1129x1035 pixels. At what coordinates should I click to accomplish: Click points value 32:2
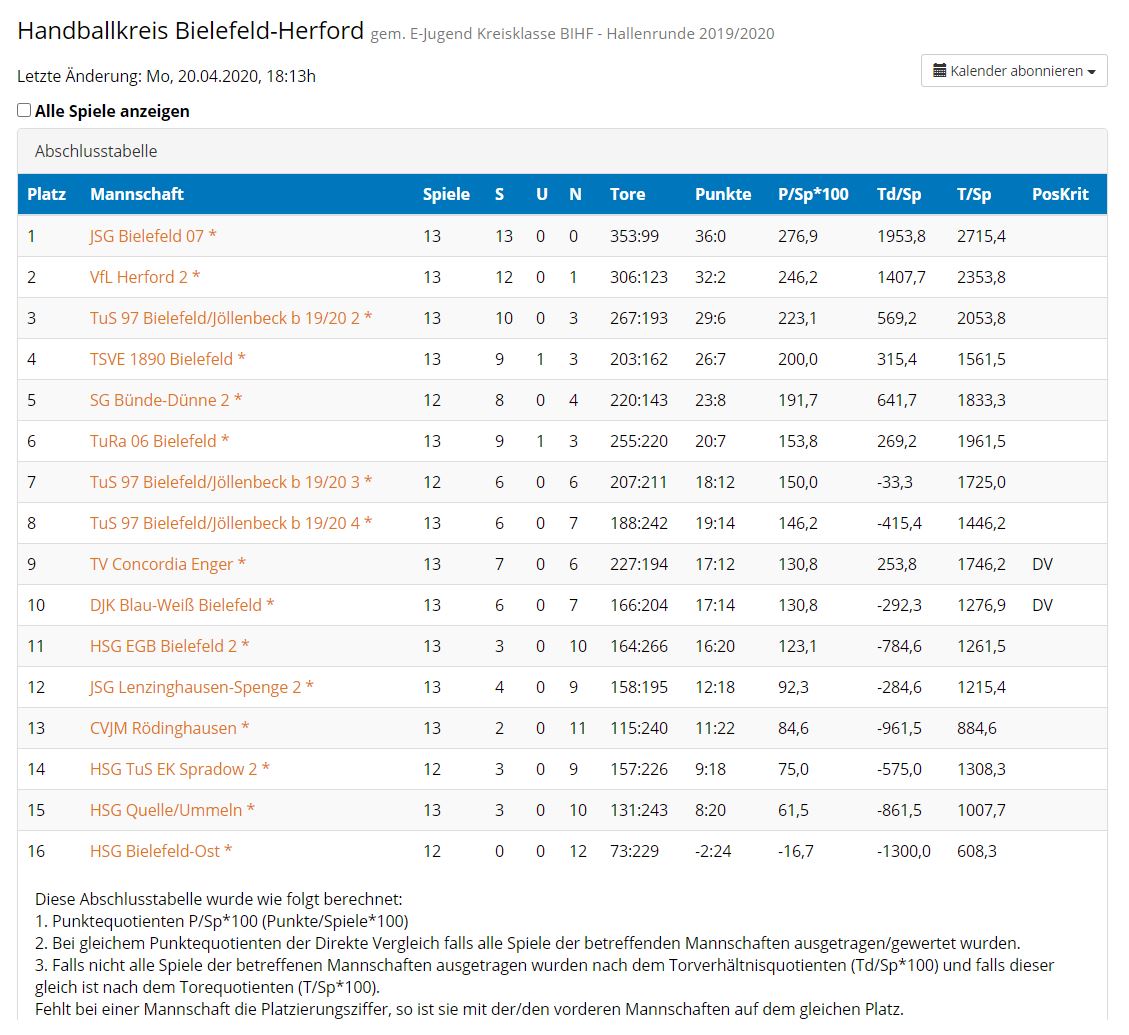pos(710,277)
